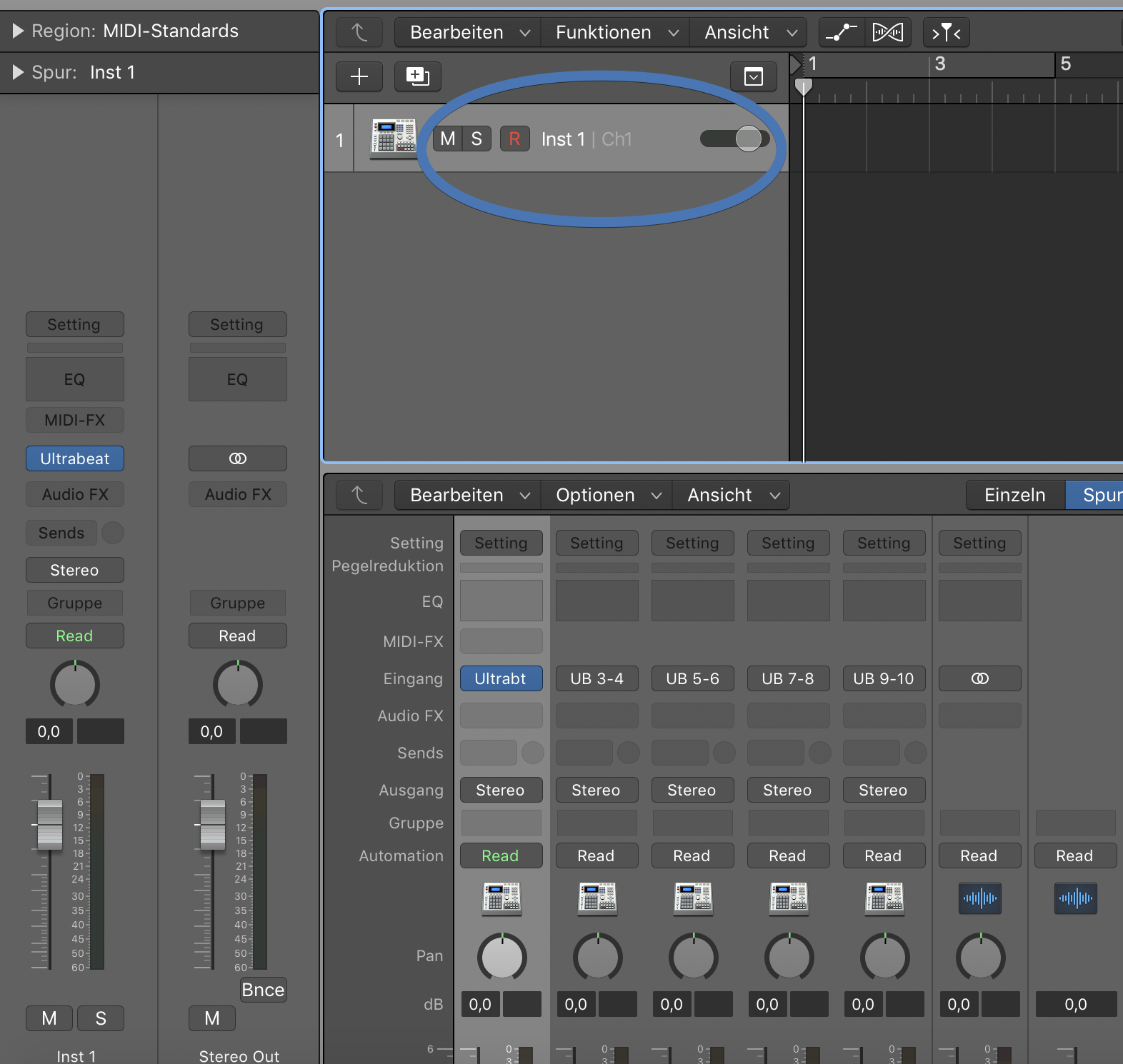The height and width of the screenshot is (1064, 1123).
Task: Click the Ultrabeat instrument slot
Action: tap(75, 458)
